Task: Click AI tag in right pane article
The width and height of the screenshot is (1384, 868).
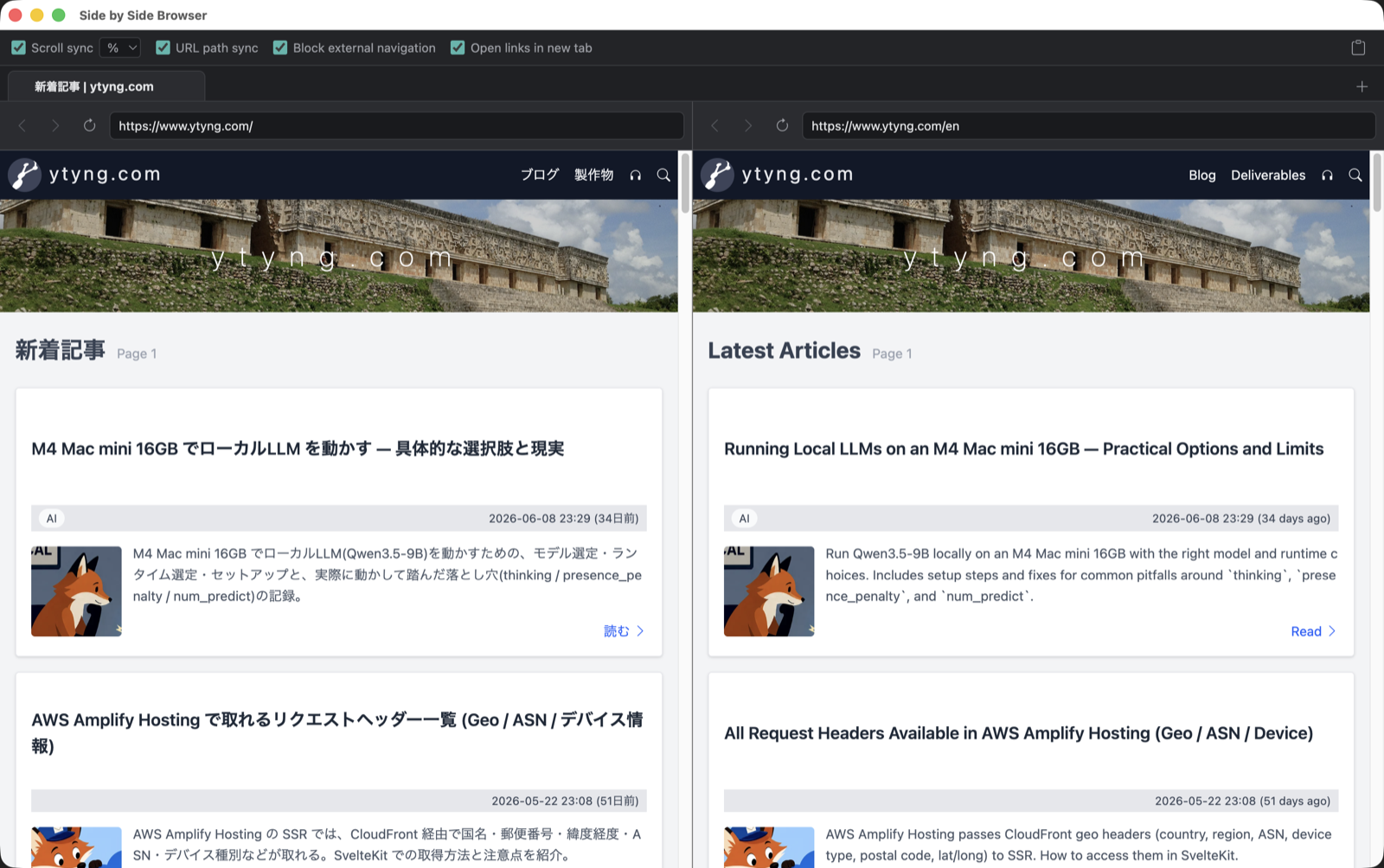Action: [x=745, y=519]
